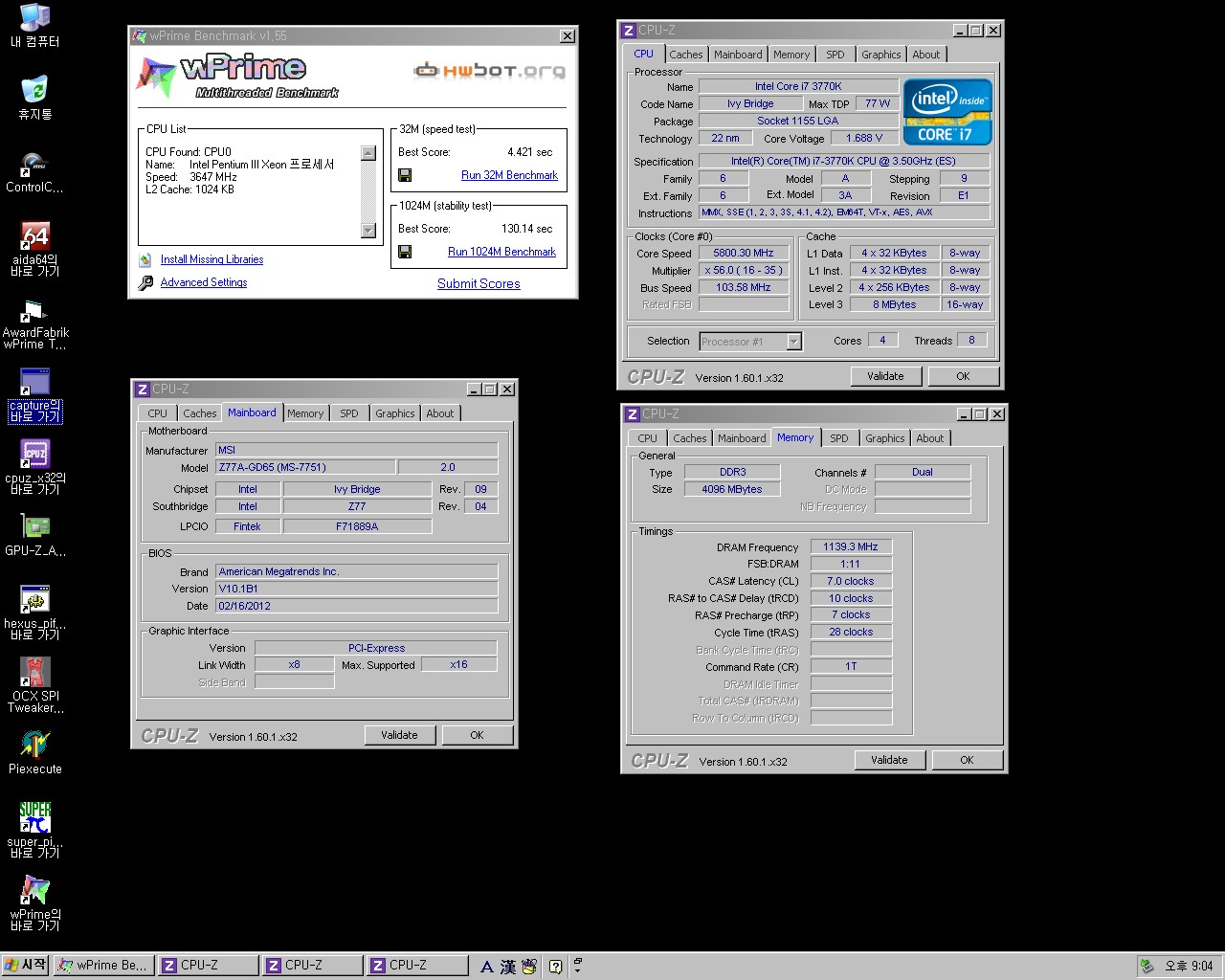Click OK in Mainboard window
The width and height of the screenshot is (1225, 980).
[x=477, y=735]
